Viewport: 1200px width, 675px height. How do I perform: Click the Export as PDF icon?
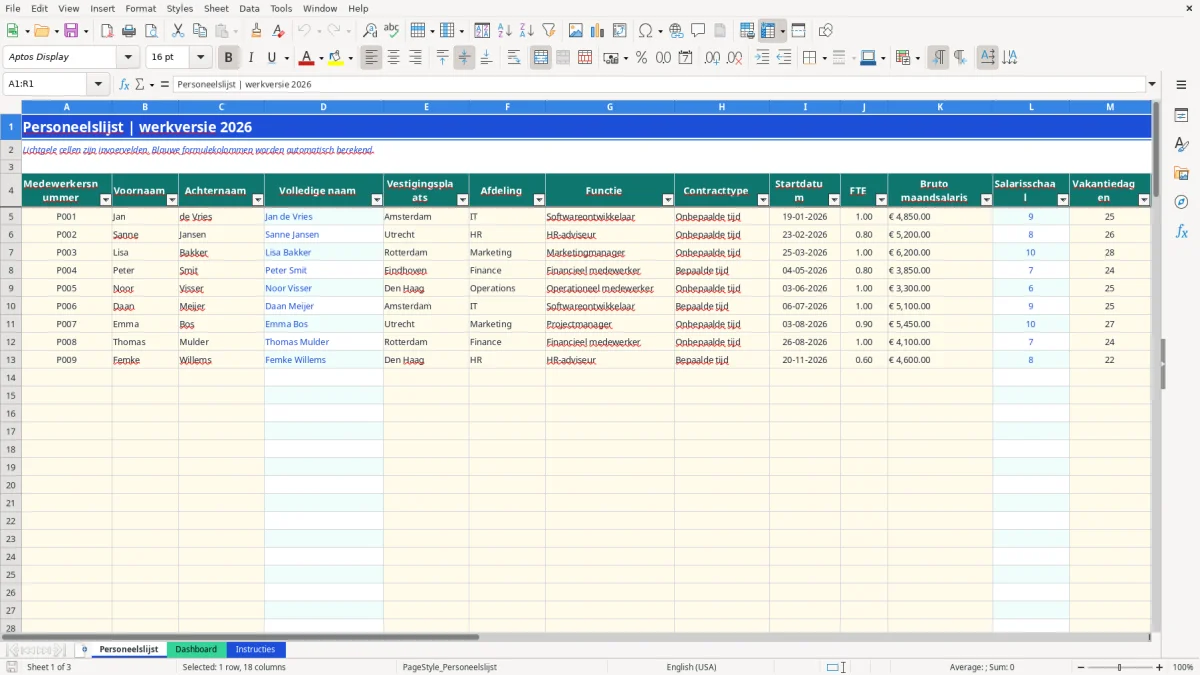coord(107,31)
